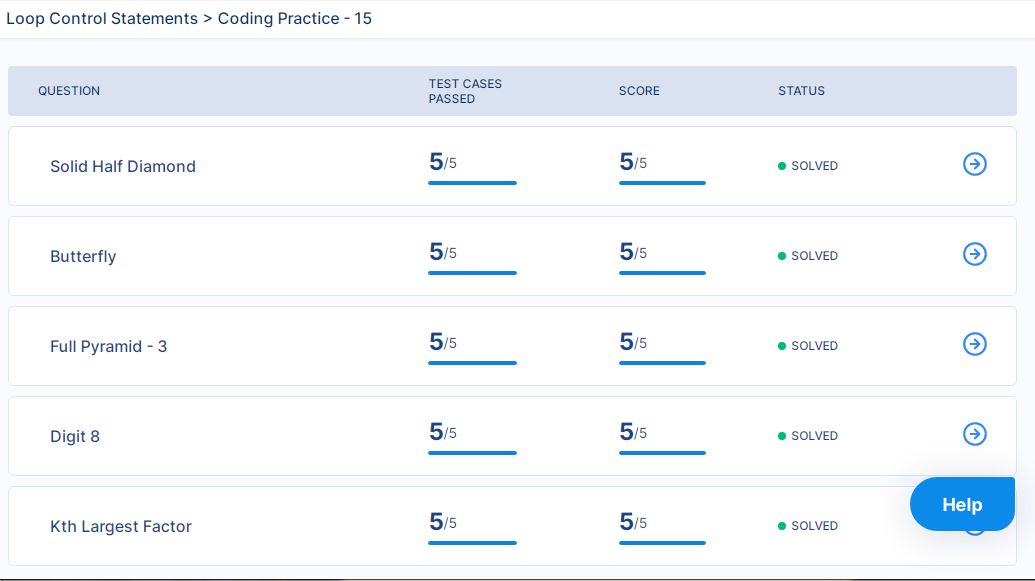Click the SCORE column header
This screenshot has width=1035, height=581.
639,91
